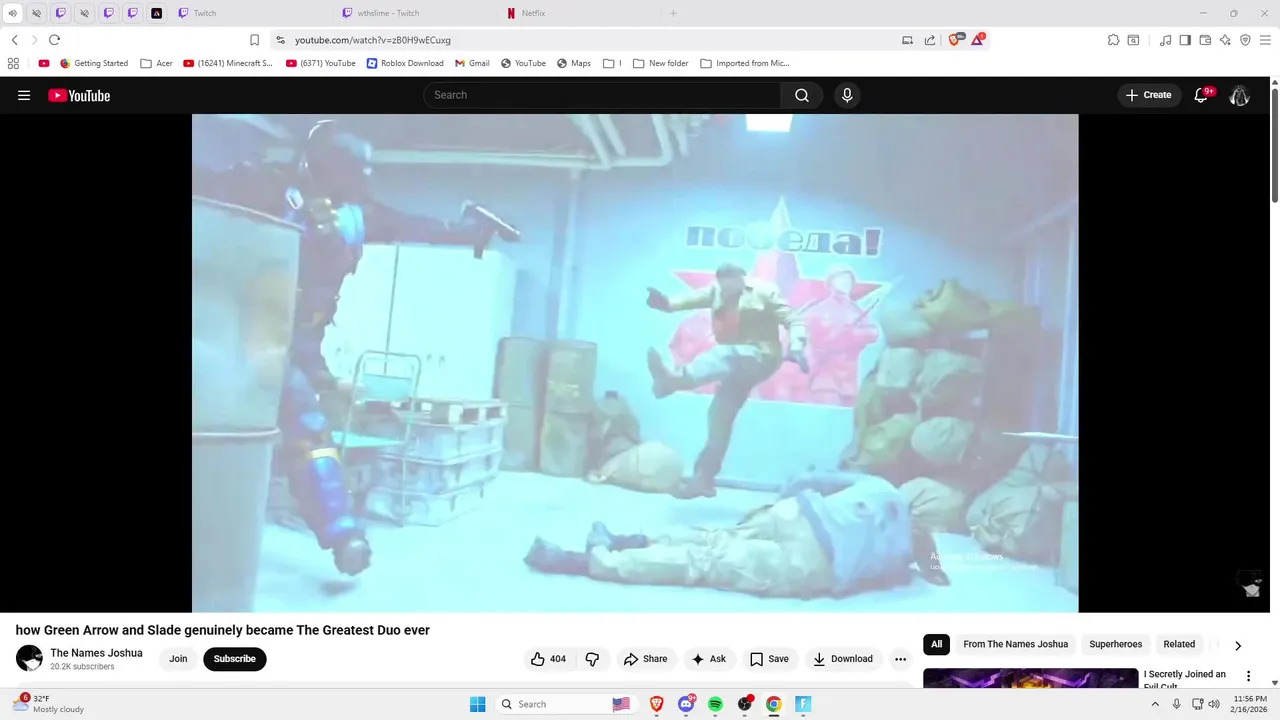Click the Ask button
The image size is (1280, 720).
pos(708,659)
